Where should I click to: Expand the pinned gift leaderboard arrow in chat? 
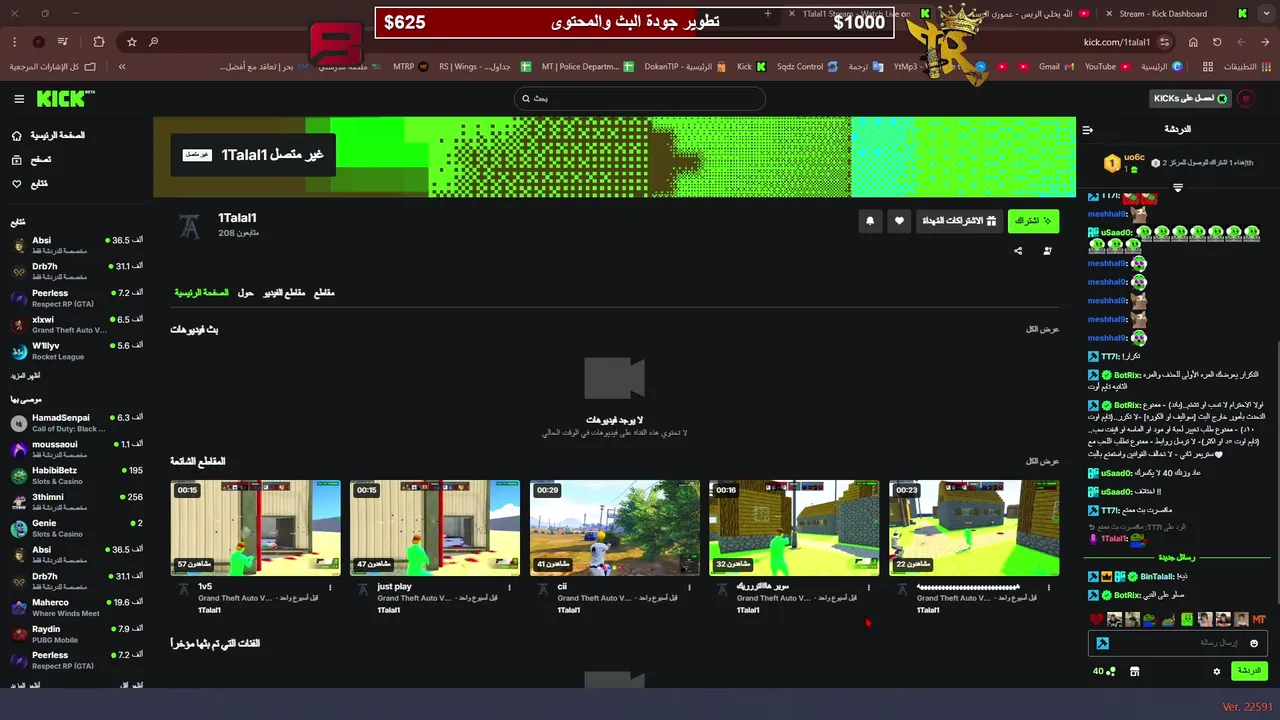click(1178, 188)
